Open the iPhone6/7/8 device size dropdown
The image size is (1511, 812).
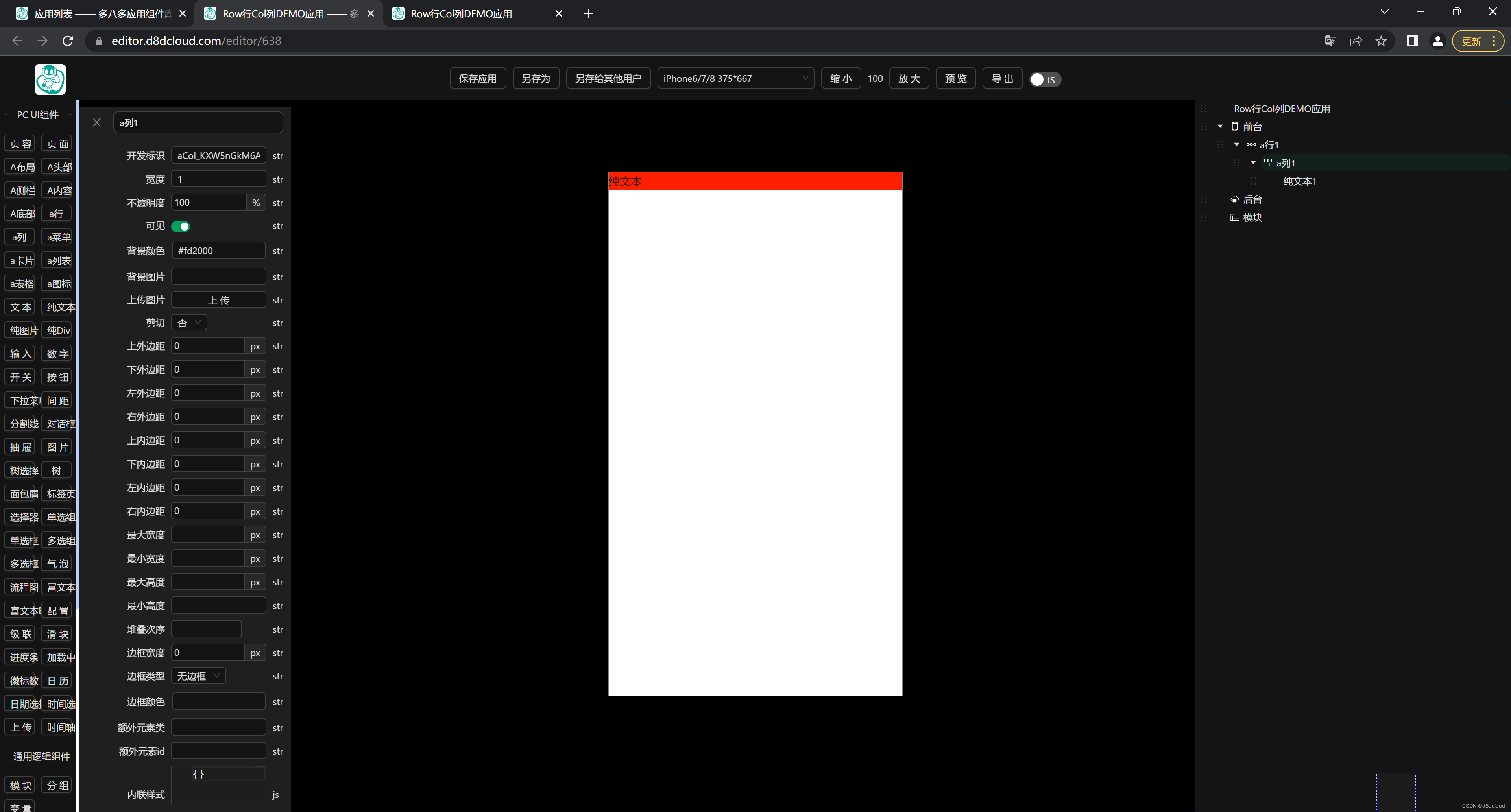click(735, 79)
